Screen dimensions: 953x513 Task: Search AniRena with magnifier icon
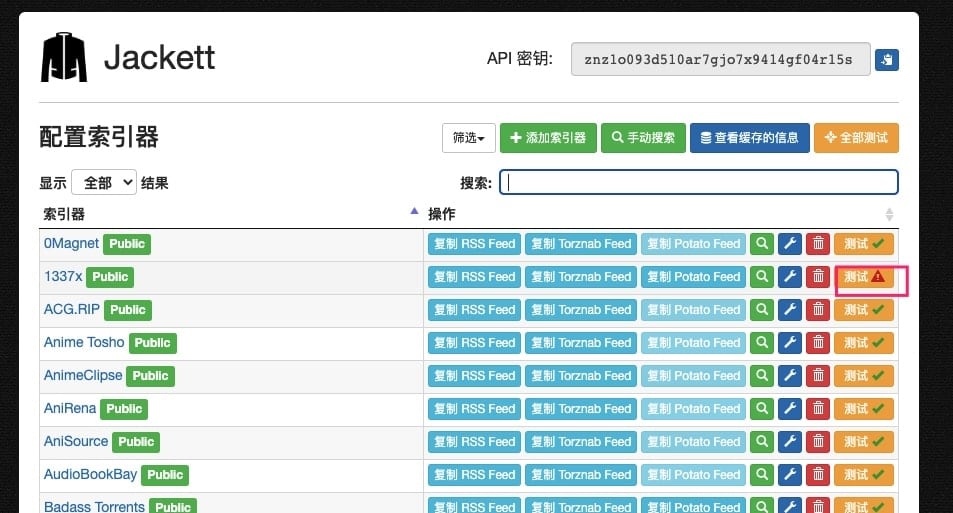(762, 408)
